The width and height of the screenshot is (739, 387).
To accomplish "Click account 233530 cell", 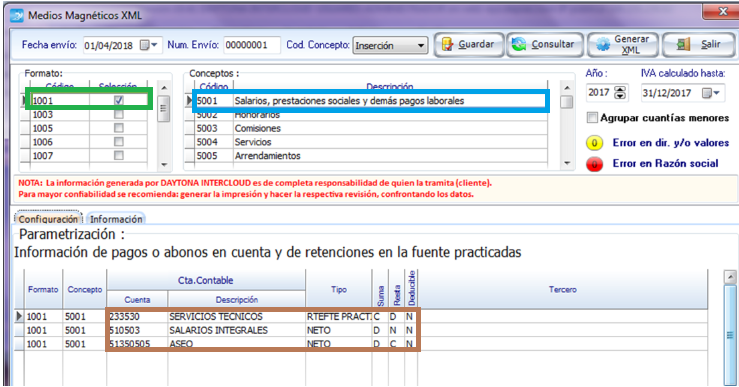I will pos(137,316).
